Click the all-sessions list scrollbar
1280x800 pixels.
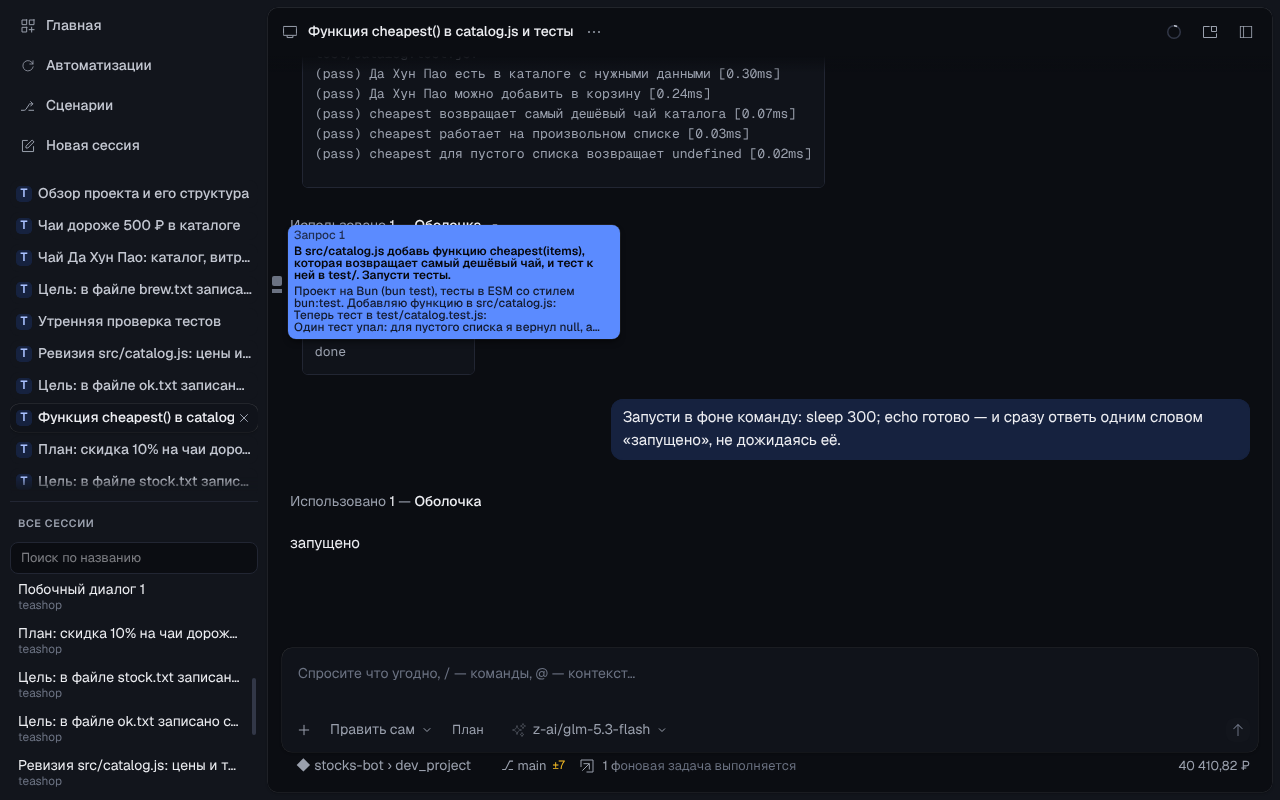click(x=253, y=705)
